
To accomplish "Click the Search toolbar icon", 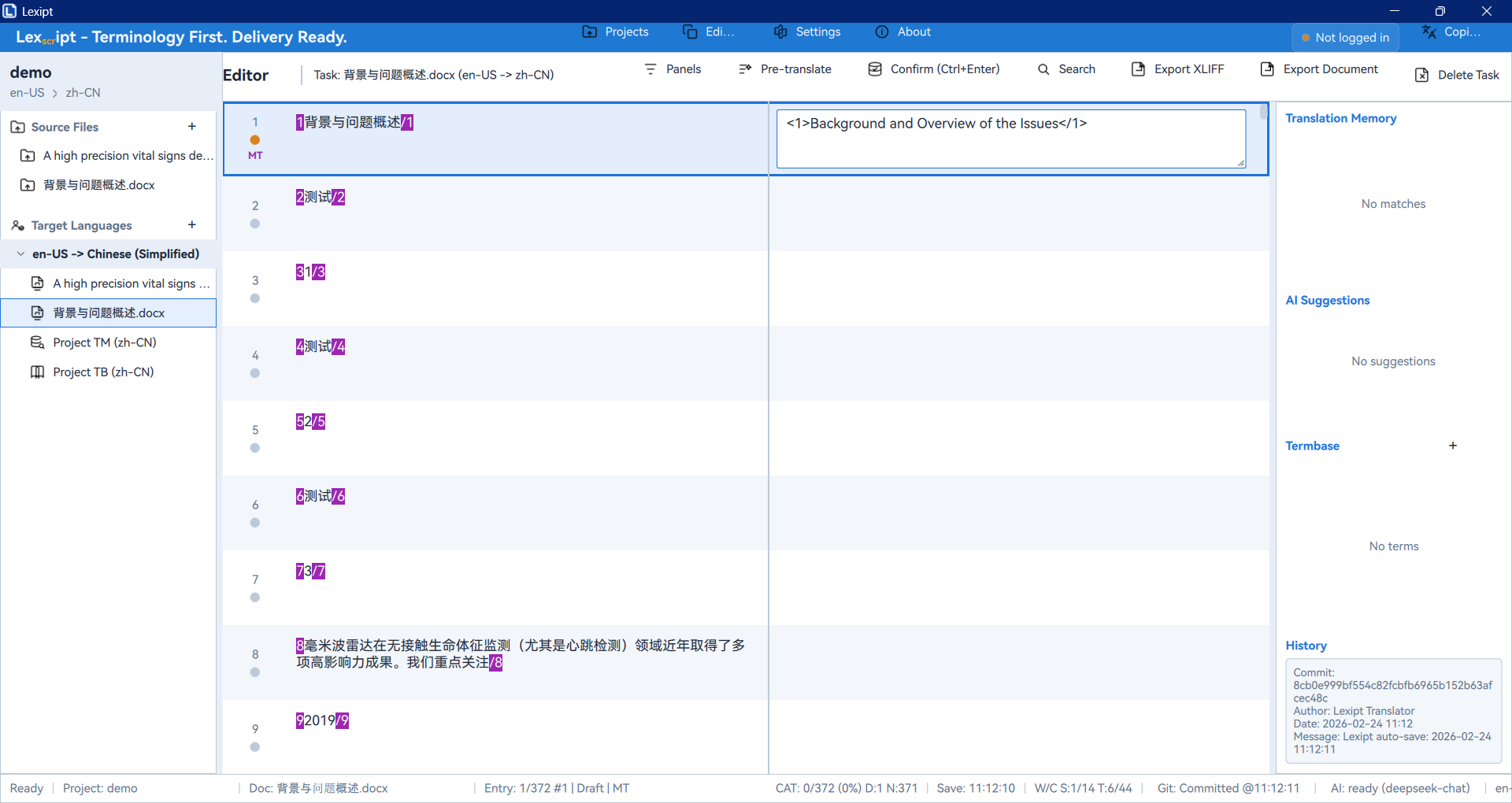I will pyautogui.click(x=1043, y=69).
